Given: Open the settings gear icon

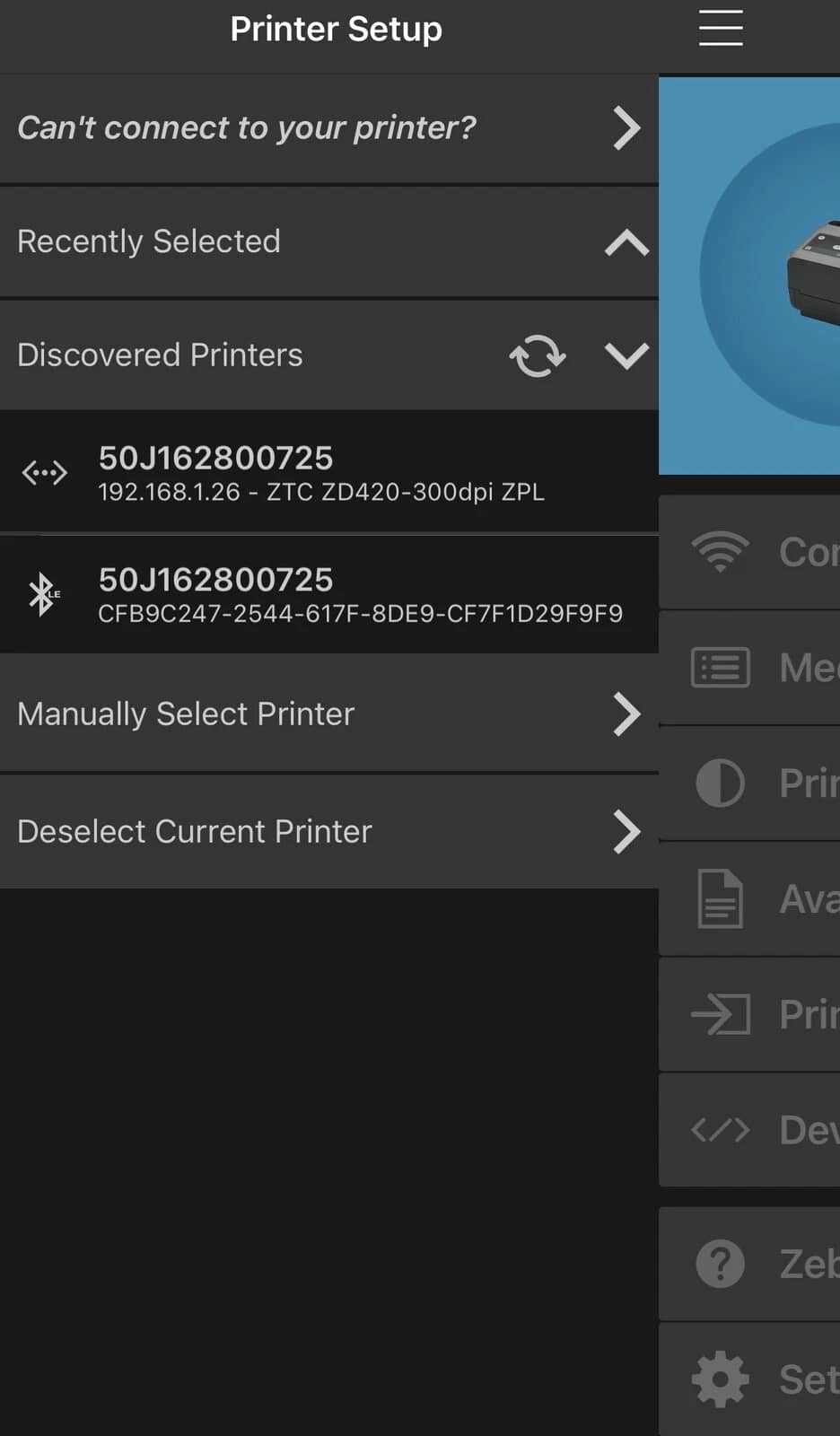Looking at the screenshot, I should click(720, 1379).
